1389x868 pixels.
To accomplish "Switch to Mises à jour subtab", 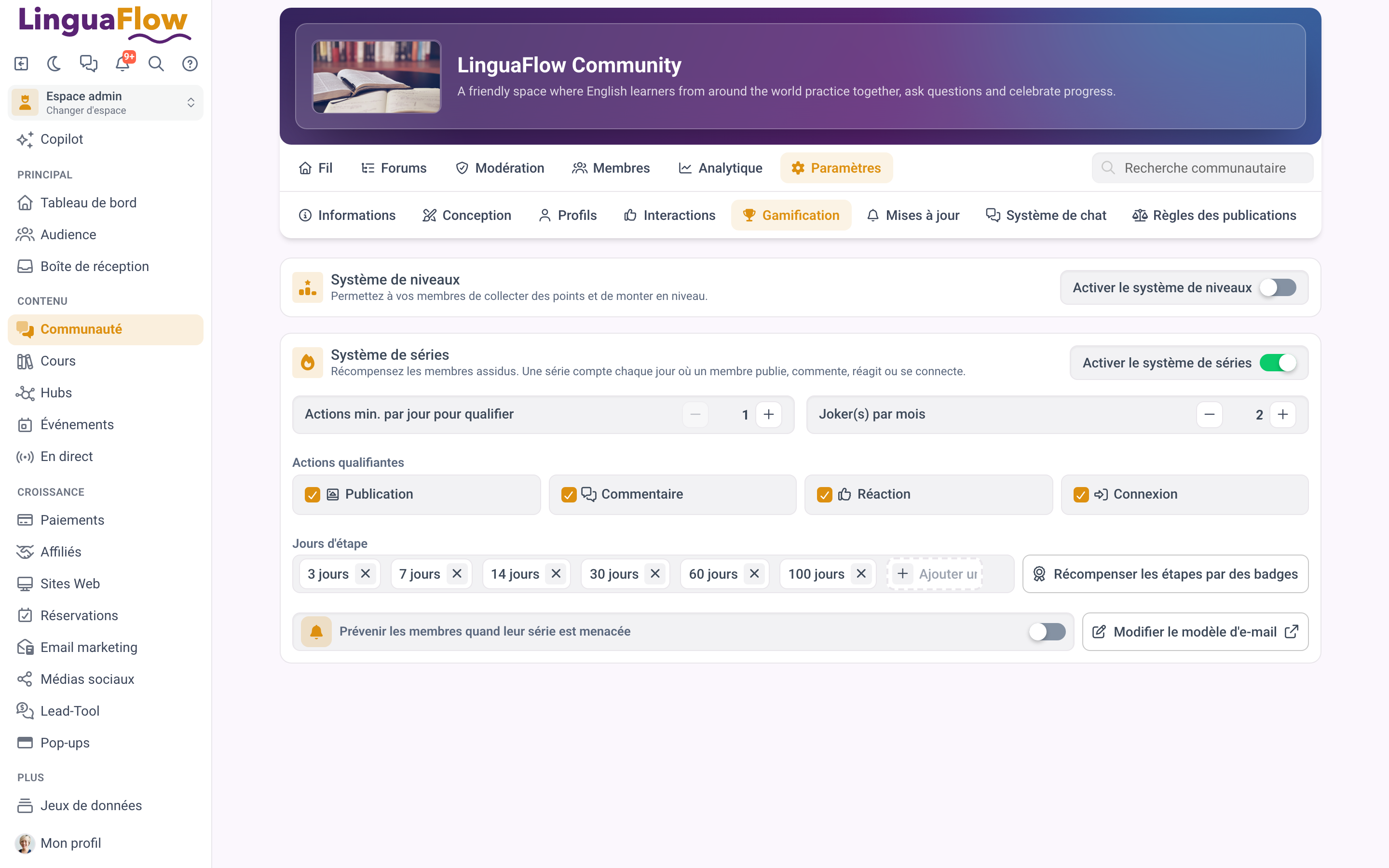I will pyautogui.click(x=913, y=215).
